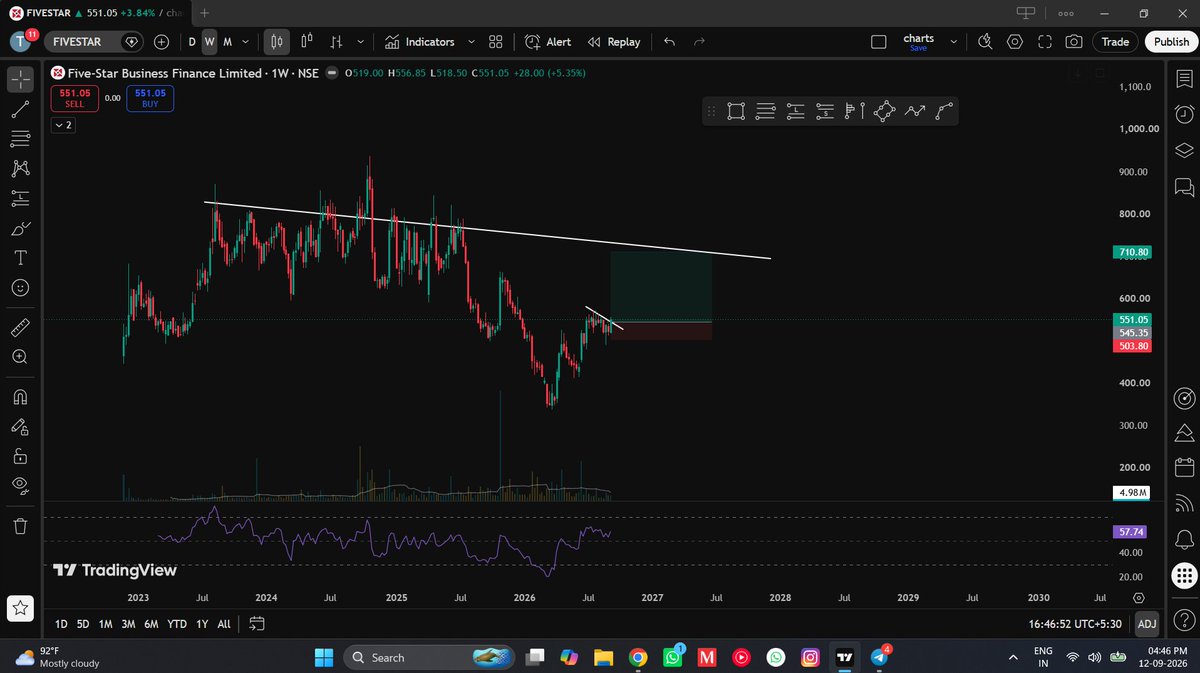Hide all drawings with the eye icon
The height and width of the screenshot is (673, 1200).
(x=20, y=486)
